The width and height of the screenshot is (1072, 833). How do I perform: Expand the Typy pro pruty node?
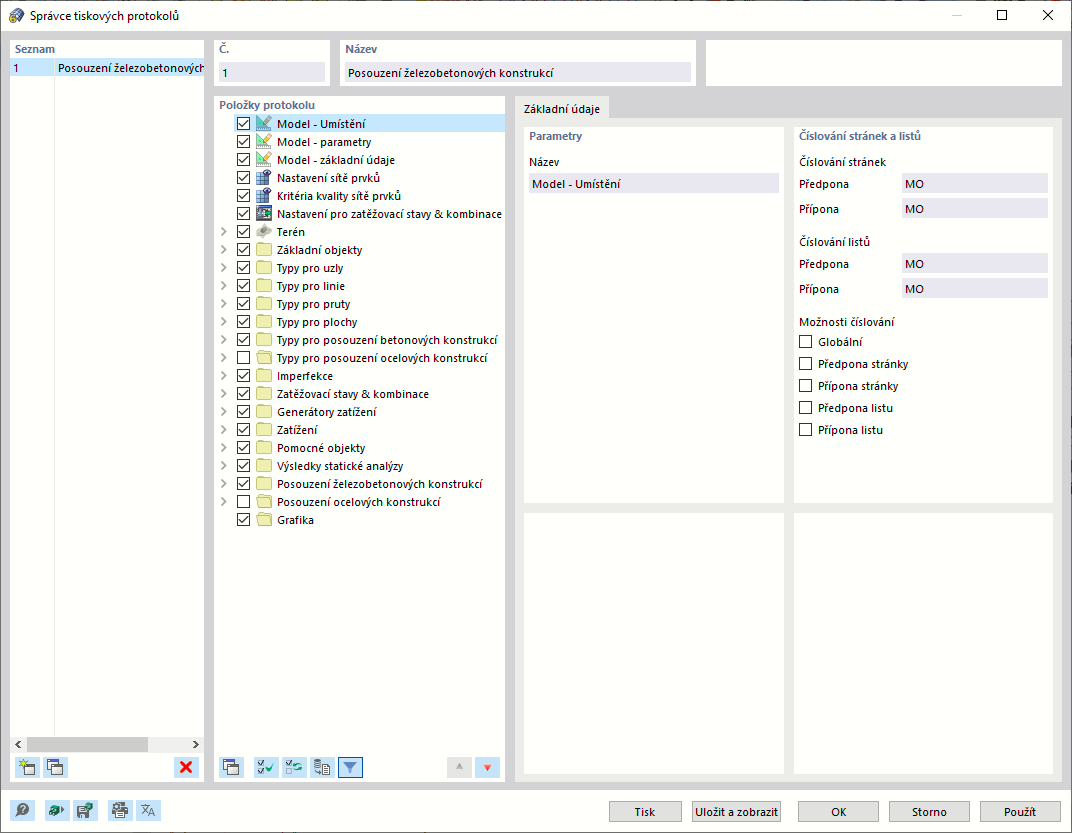[224, 304]
